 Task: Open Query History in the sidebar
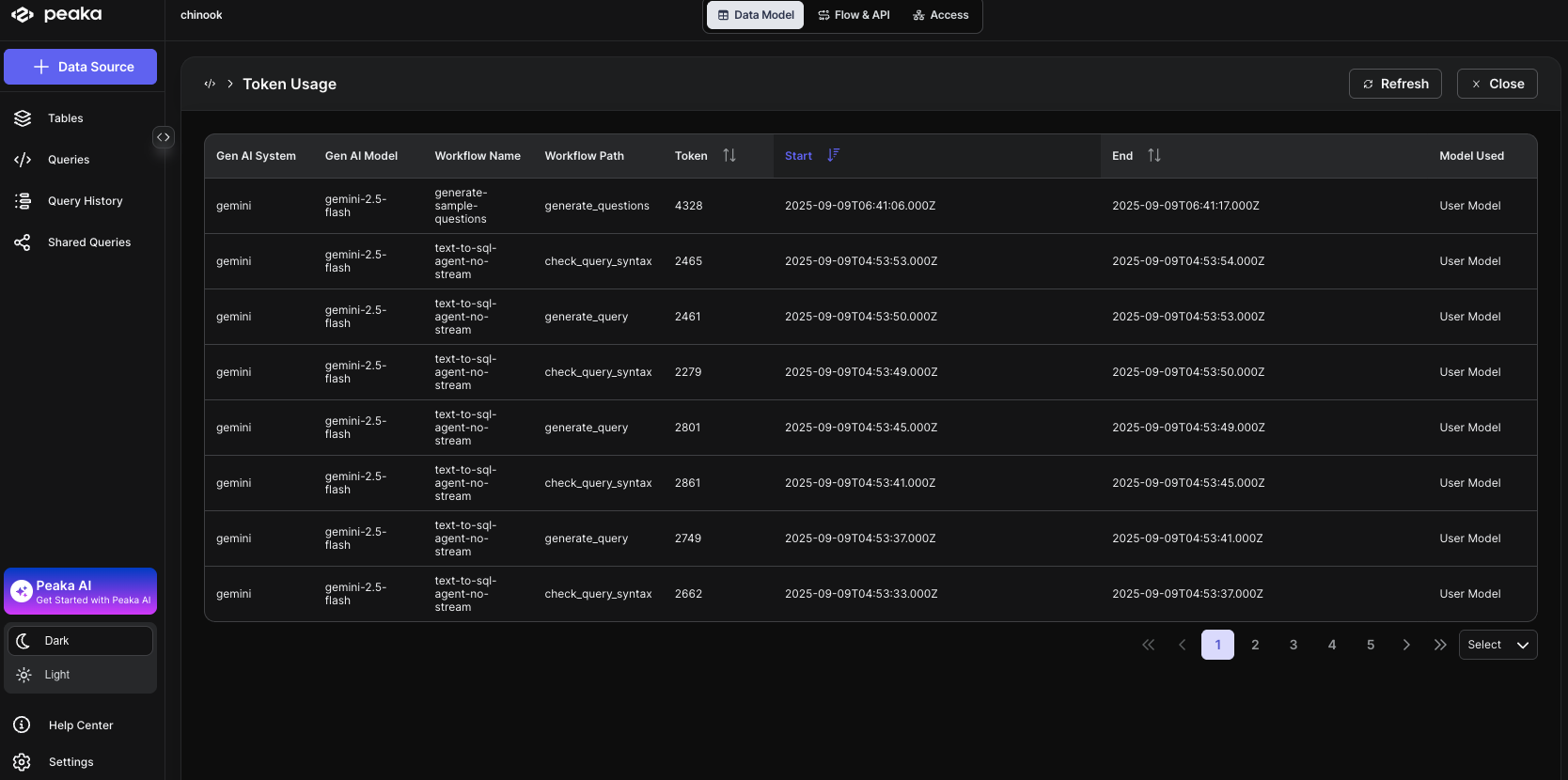pyautogui.click(x=85, y=201)
